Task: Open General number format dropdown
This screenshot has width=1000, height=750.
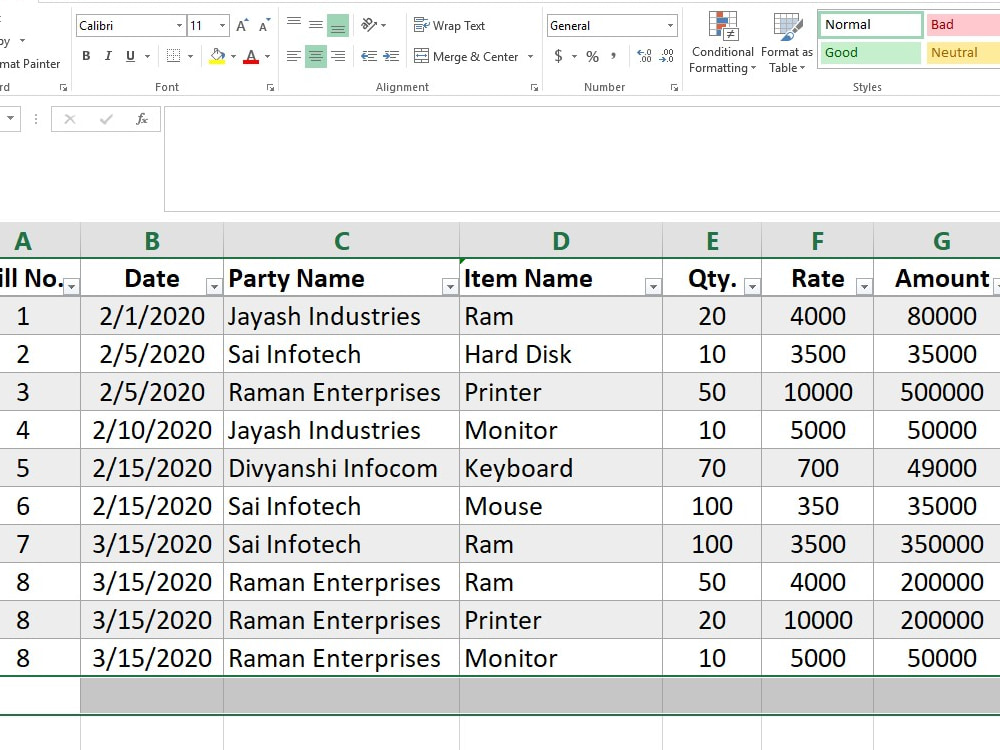Action: [x=670, y=26]
